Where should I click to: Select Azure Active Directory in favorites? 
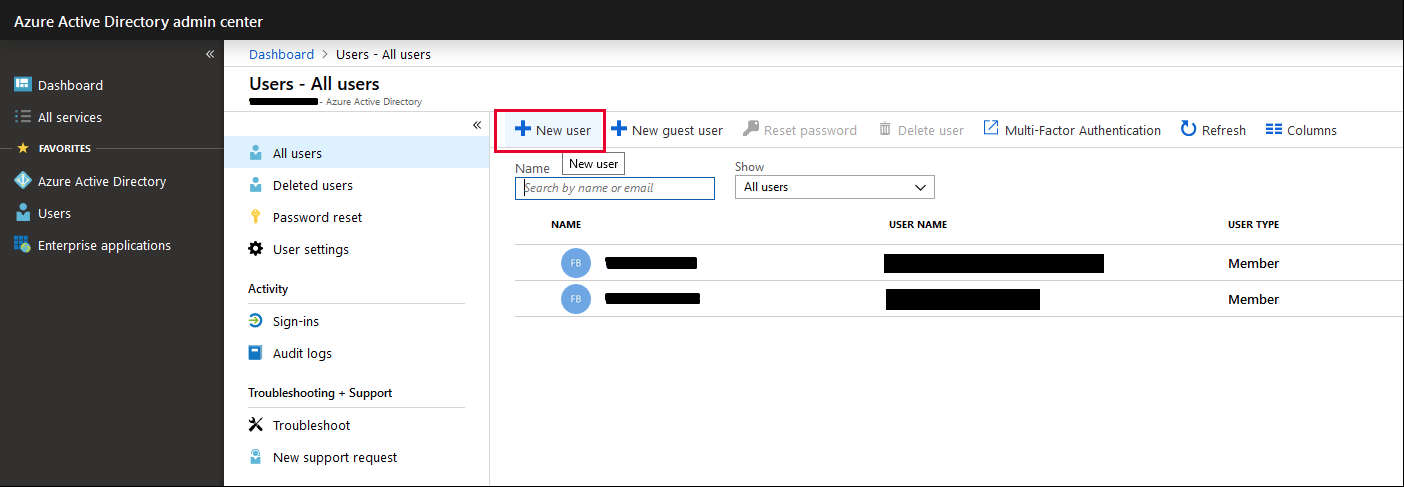coord(102,181)
